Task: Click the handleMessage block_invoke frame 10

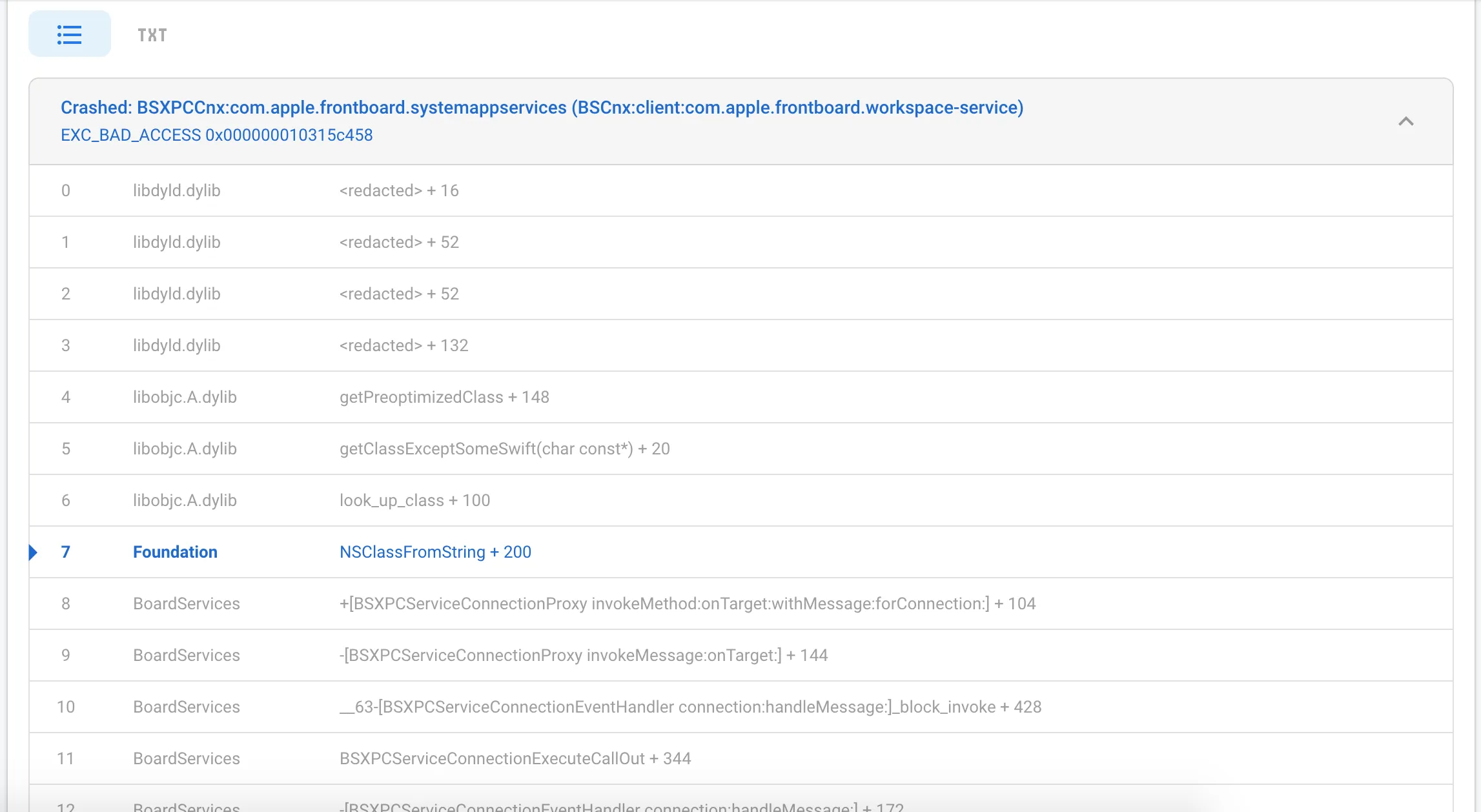Action: pos(690,707)
